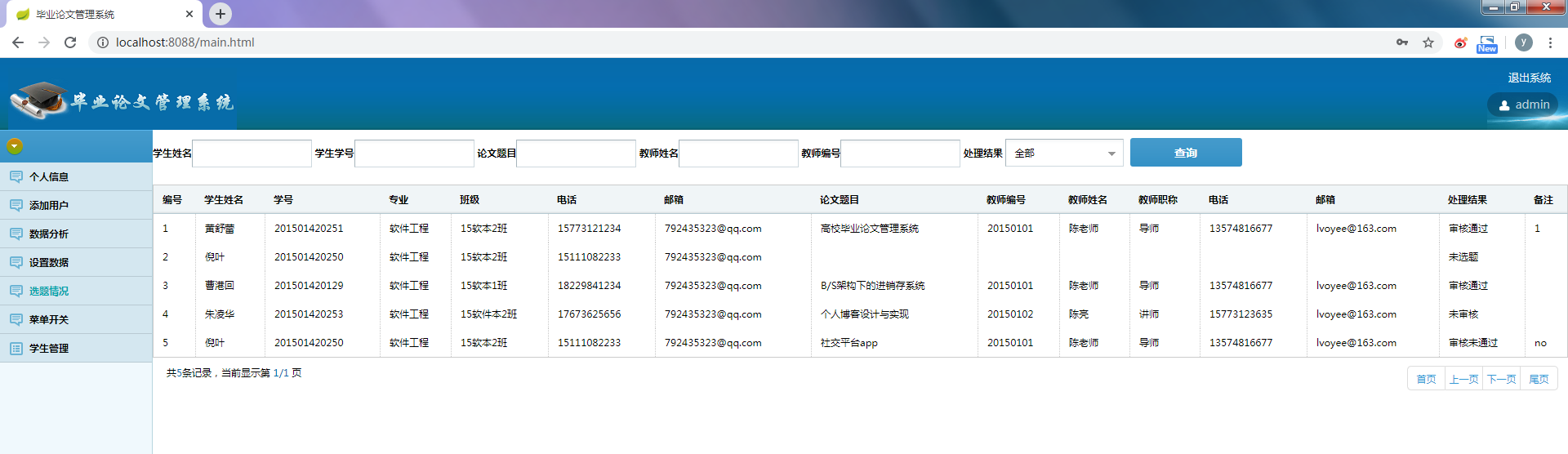Click the browser address bar URL
The image size is (1568, 454).
click(x=185, y=42)
